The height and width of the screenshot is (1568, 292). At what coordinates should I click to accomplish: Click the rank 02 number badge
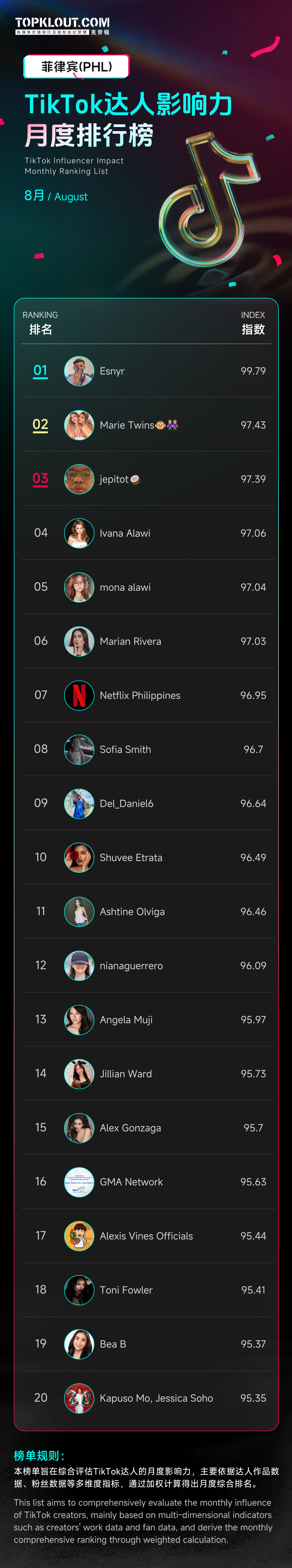pos(40,425)
